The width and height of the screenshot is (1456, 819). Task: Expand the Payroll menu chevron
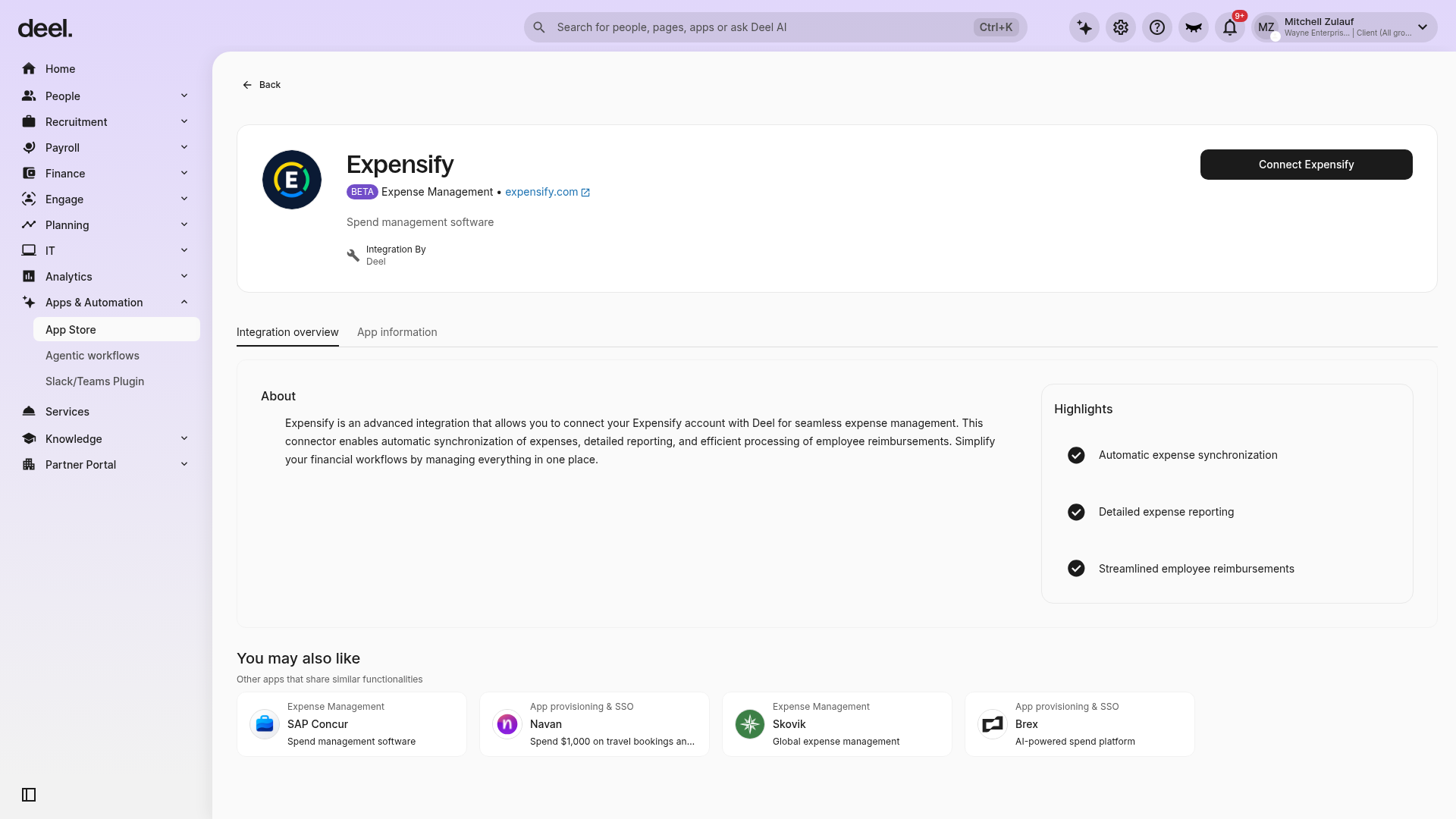click(184, 147)
